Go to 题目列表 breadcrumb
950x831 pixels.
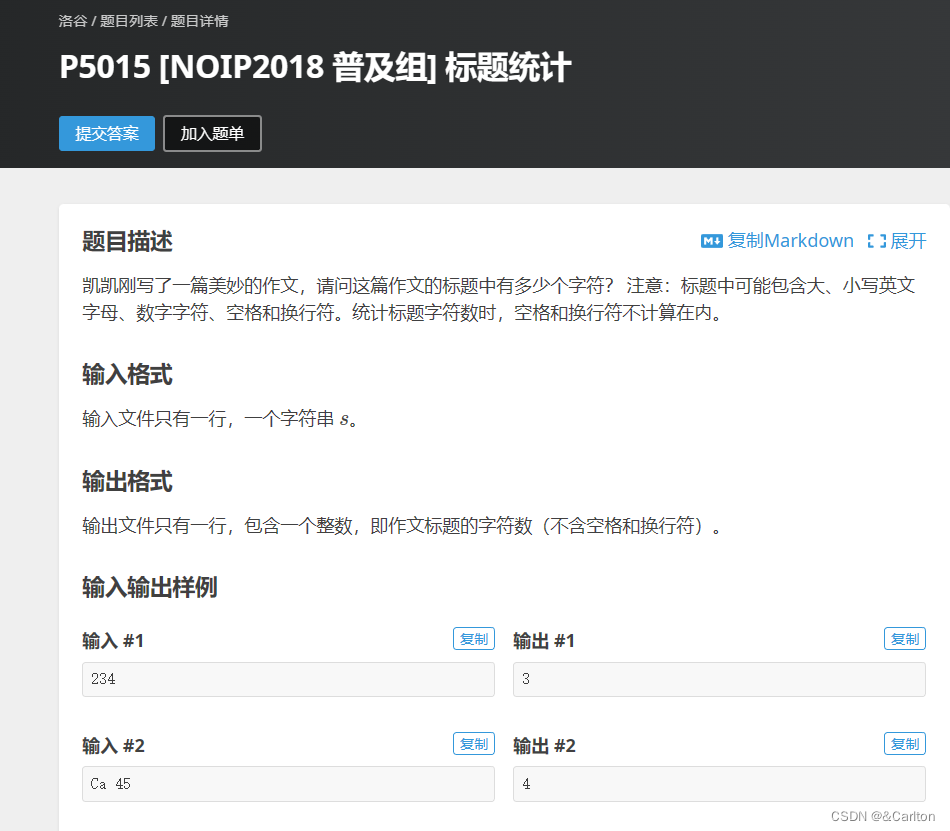pyautogui.click(x=128, y=21)
